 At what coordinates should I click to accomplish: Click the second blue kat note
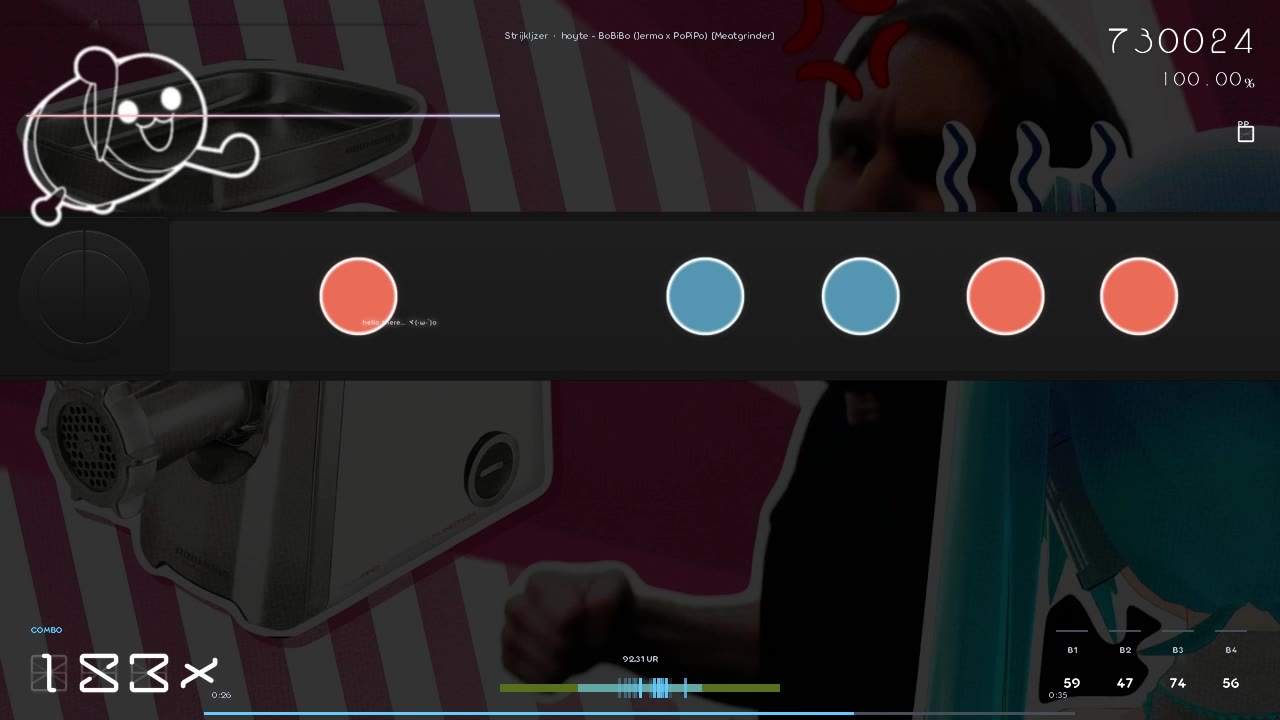tap(860, 296)
